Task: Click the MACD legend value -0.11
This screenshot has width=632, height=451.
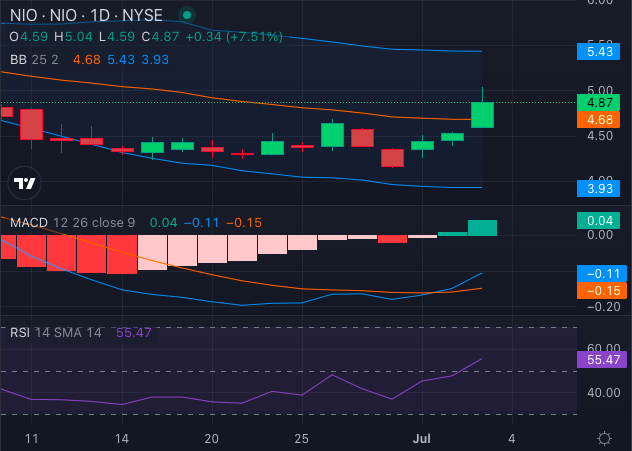Action: 202,222
